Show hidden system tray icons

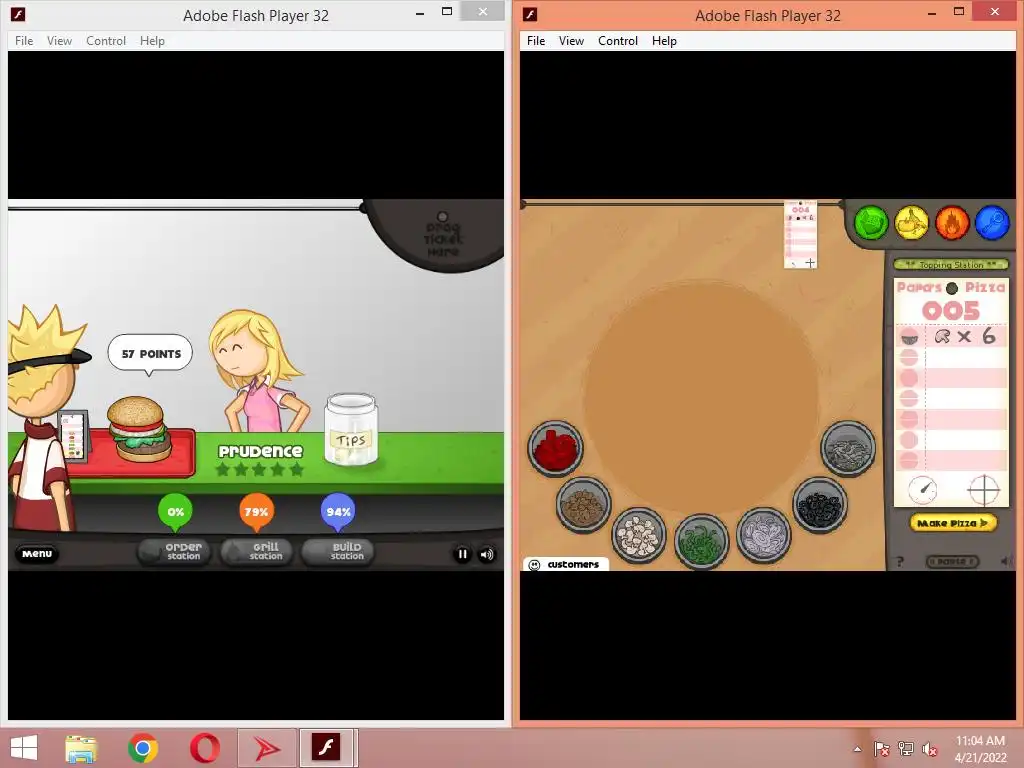coord(857,749)
